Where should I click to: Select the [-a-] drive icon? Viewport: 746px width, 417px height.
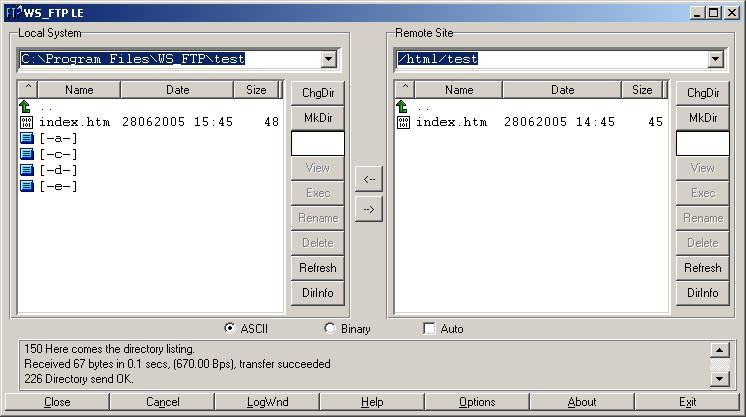[27, 138]
